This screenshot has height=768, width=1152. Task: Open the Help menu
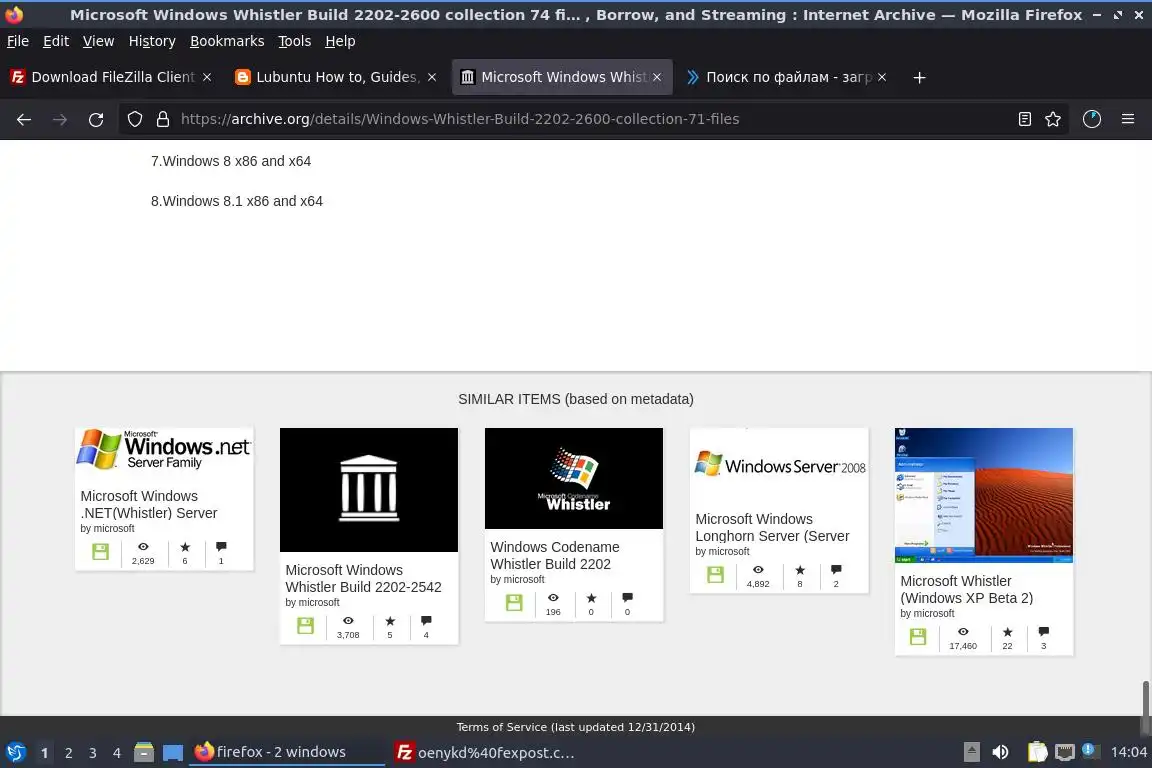[340, 41]
